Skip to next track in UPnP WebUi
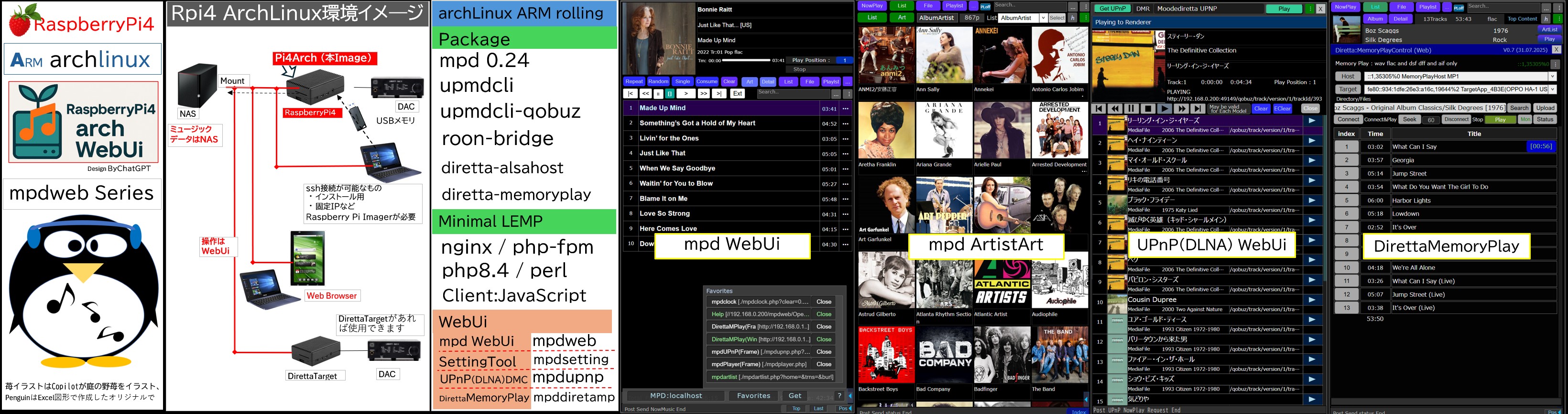Image resolution: width=1568 pixels, height=414 pixels. pos(1198,109)
